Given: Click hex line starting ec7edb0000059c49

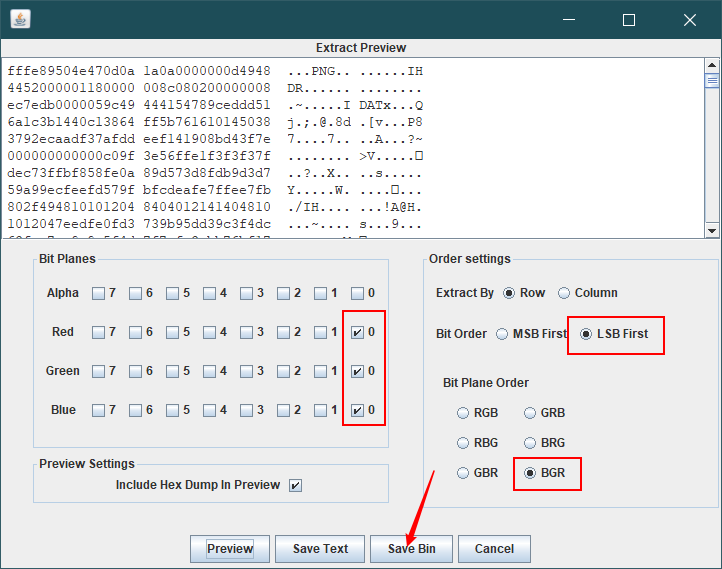Looking at the screenshot, I should point(215,105).
